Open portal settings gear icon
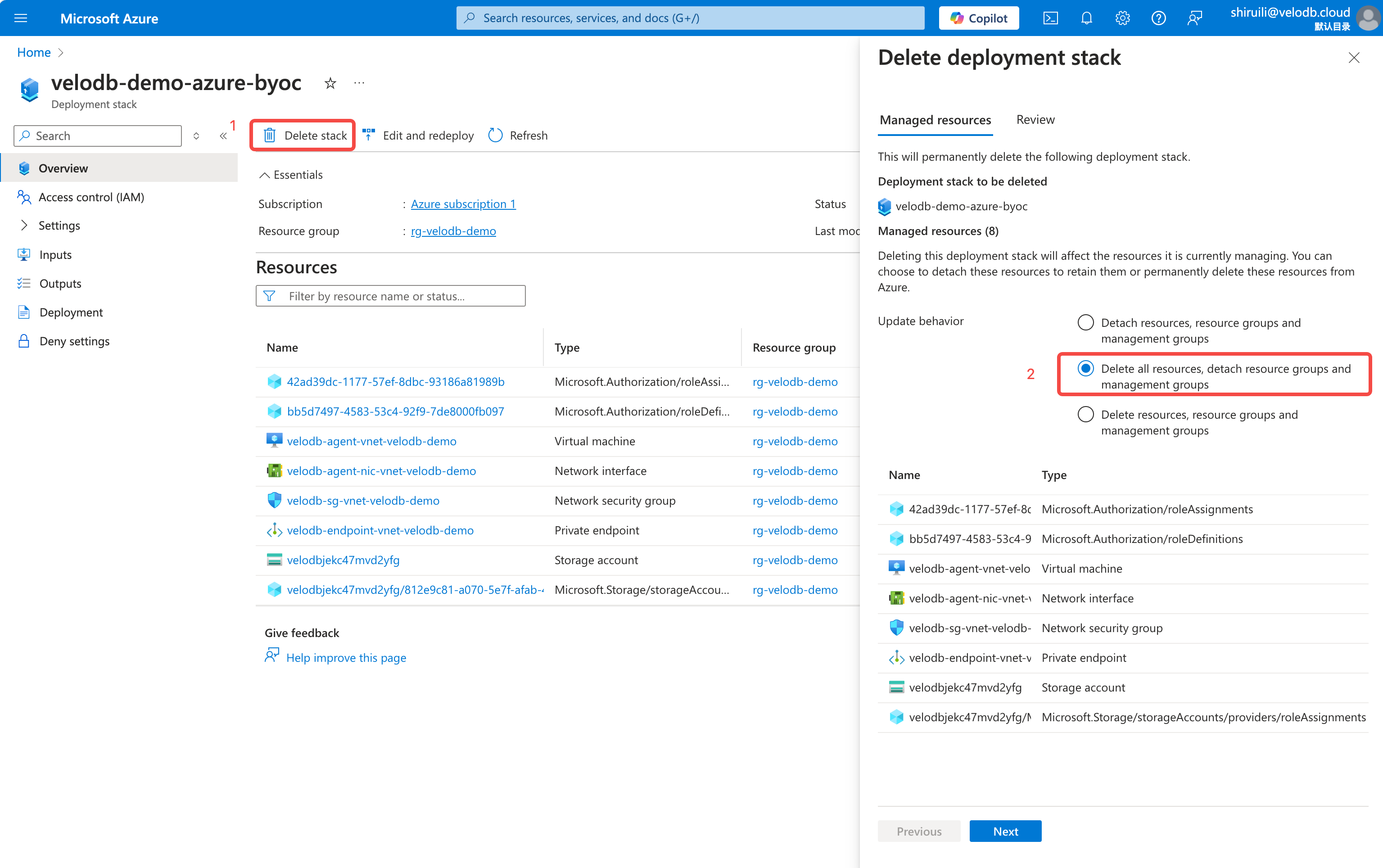Image resolution: width=1383 pixels, height=868 pixels. pyautogui.click(x=1122, y=18)
